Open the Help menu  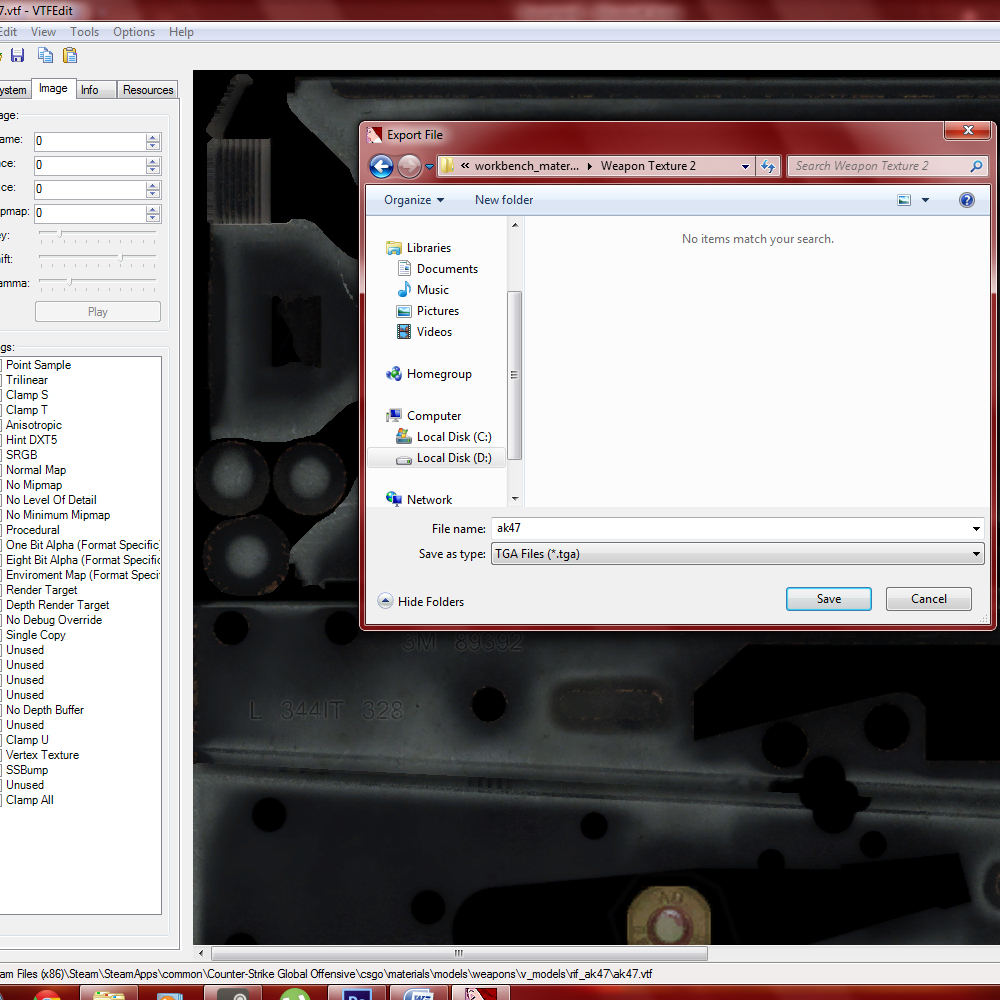coord(181,32)
